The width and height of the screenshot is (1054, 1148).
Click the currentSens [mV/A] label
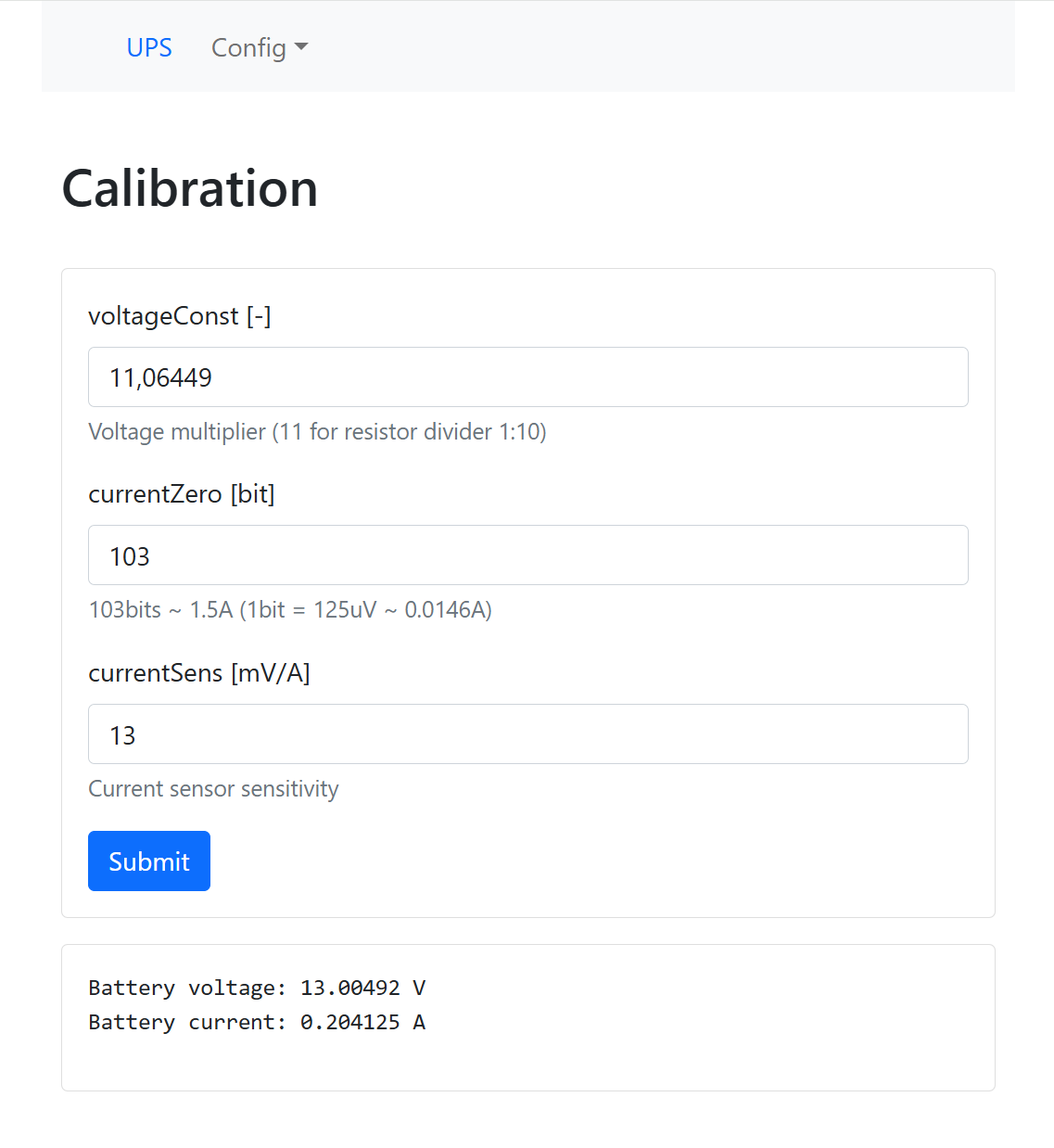coord(199,673)
